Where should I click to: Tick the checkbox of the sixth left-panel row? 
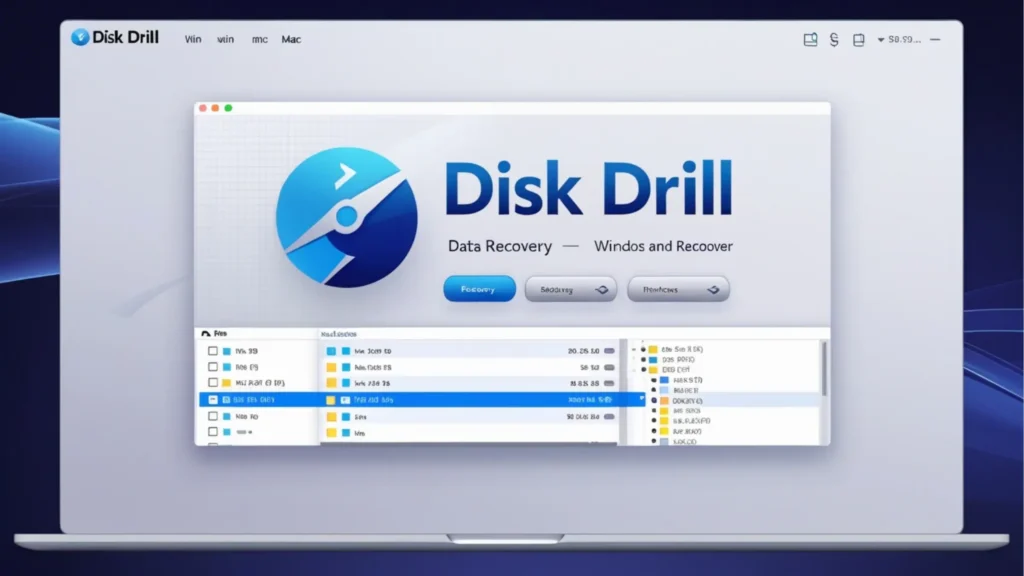213,432
